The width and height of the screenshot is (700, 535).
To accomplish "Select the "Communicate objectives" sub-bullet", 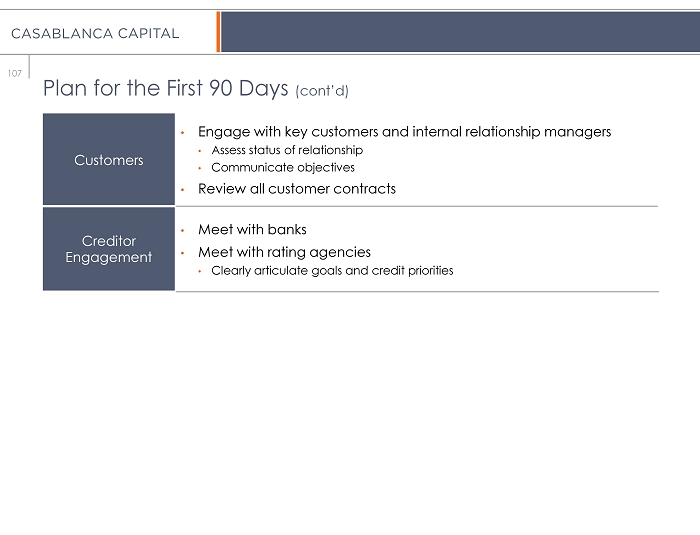I will [283, 167].
